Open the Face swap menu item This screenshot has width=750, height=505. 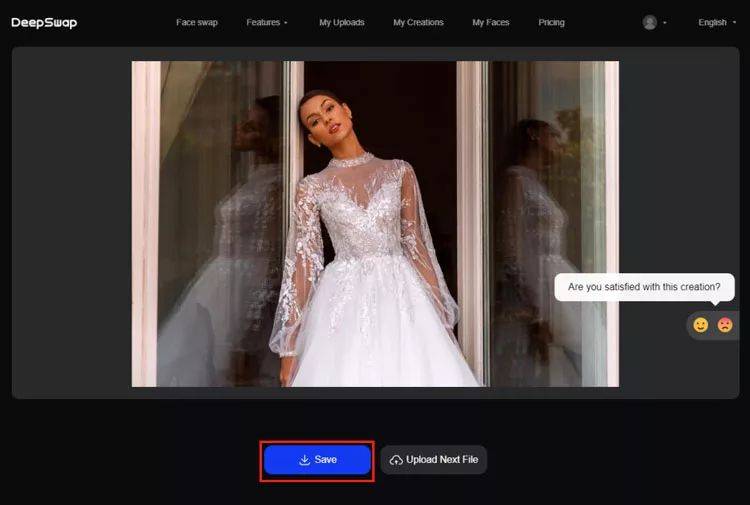coord(197,22)
